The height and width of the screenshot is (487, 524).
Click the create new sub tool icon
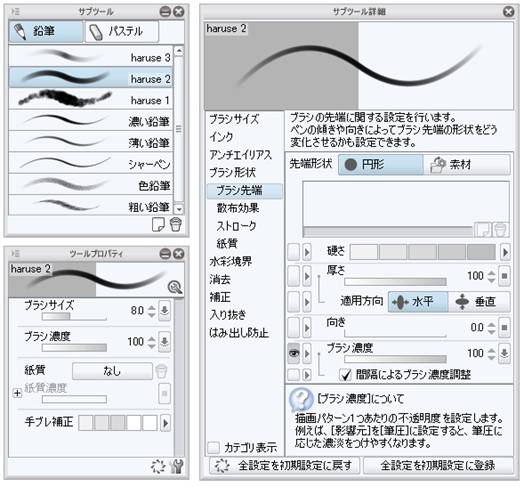(x=158, y=225)
